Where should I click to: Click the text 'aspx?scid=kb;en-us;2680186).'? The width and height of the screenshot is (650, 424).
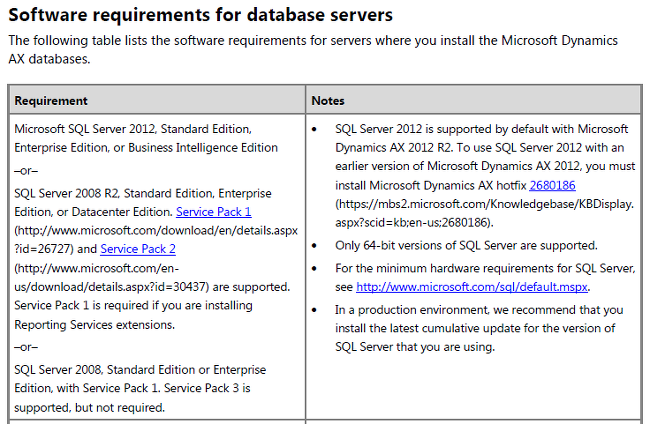pyautogui.click(x=414, y=223)
